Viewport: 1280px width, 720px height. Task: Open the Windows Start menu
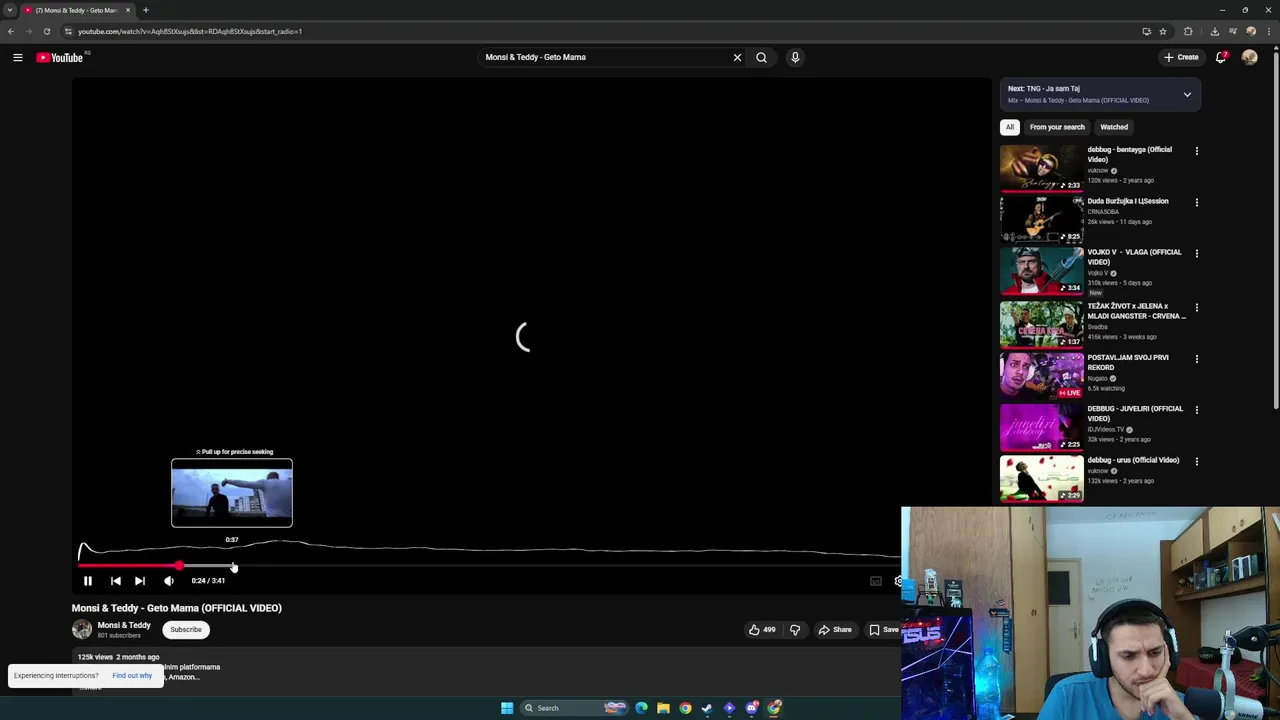pyautogui.click(x=507, y=708)
